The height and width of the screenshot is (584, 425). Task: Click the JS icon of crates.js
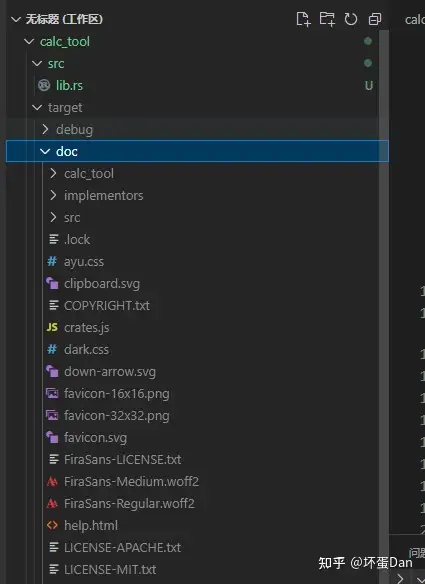coord(52,327)
